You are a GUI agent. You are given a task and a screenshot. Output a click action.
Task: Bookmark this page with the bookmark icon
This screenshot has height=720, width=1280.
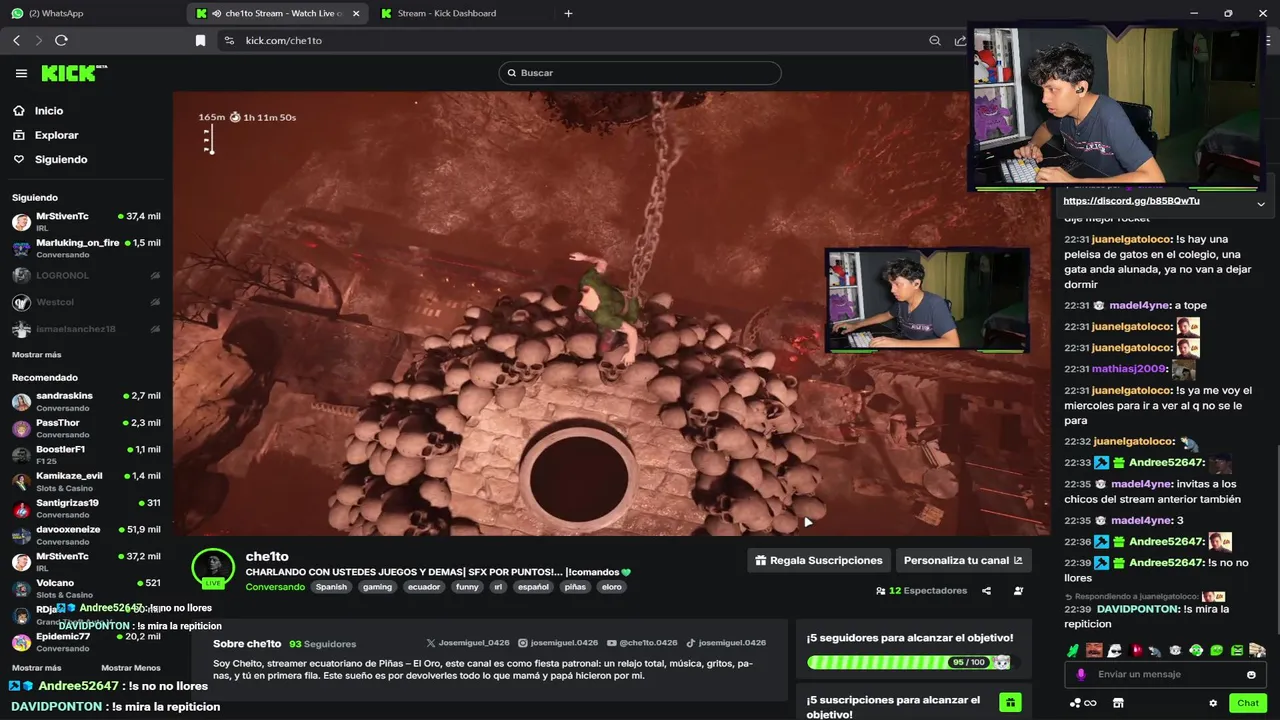(200, 40)
